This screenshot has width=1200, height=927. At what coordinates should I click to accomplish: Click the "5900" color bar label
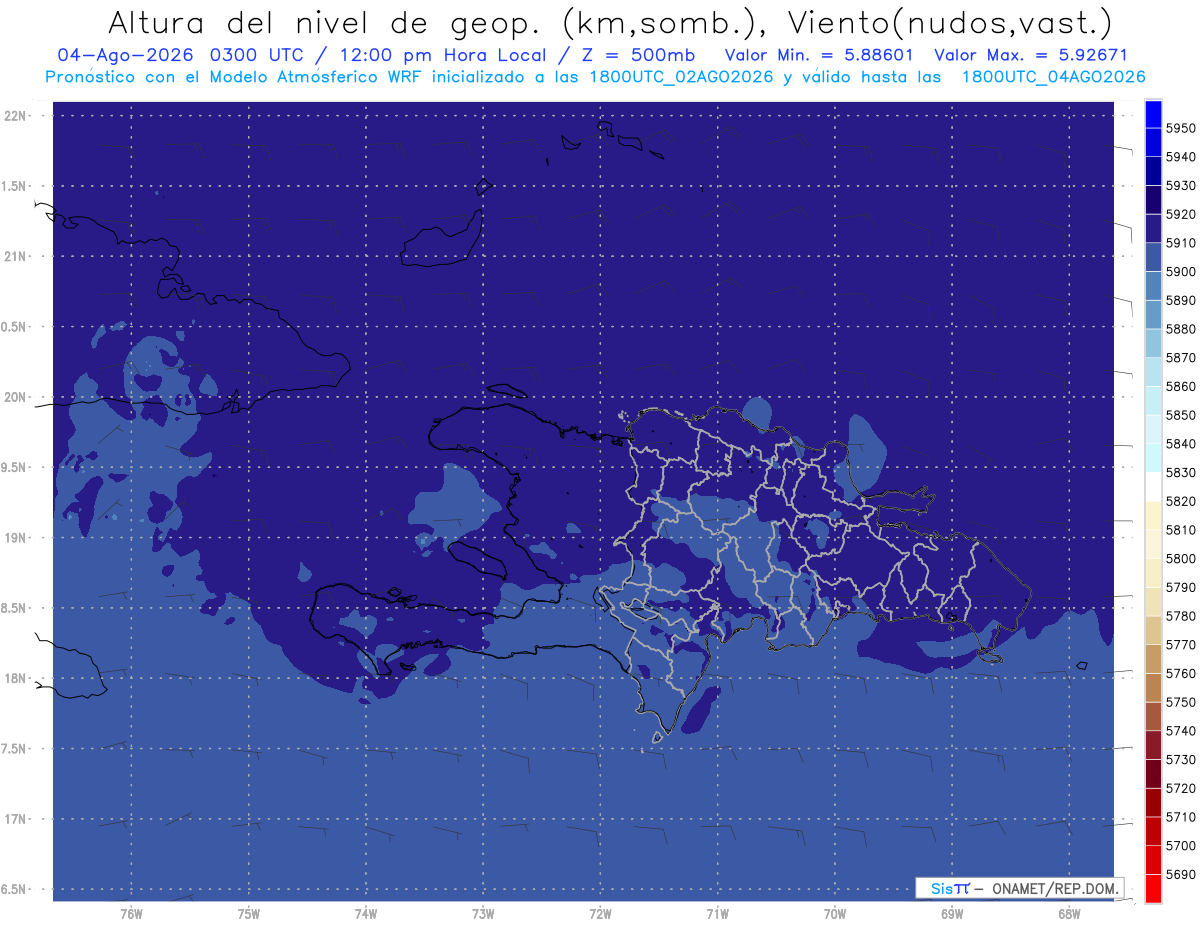[1180, 272]
